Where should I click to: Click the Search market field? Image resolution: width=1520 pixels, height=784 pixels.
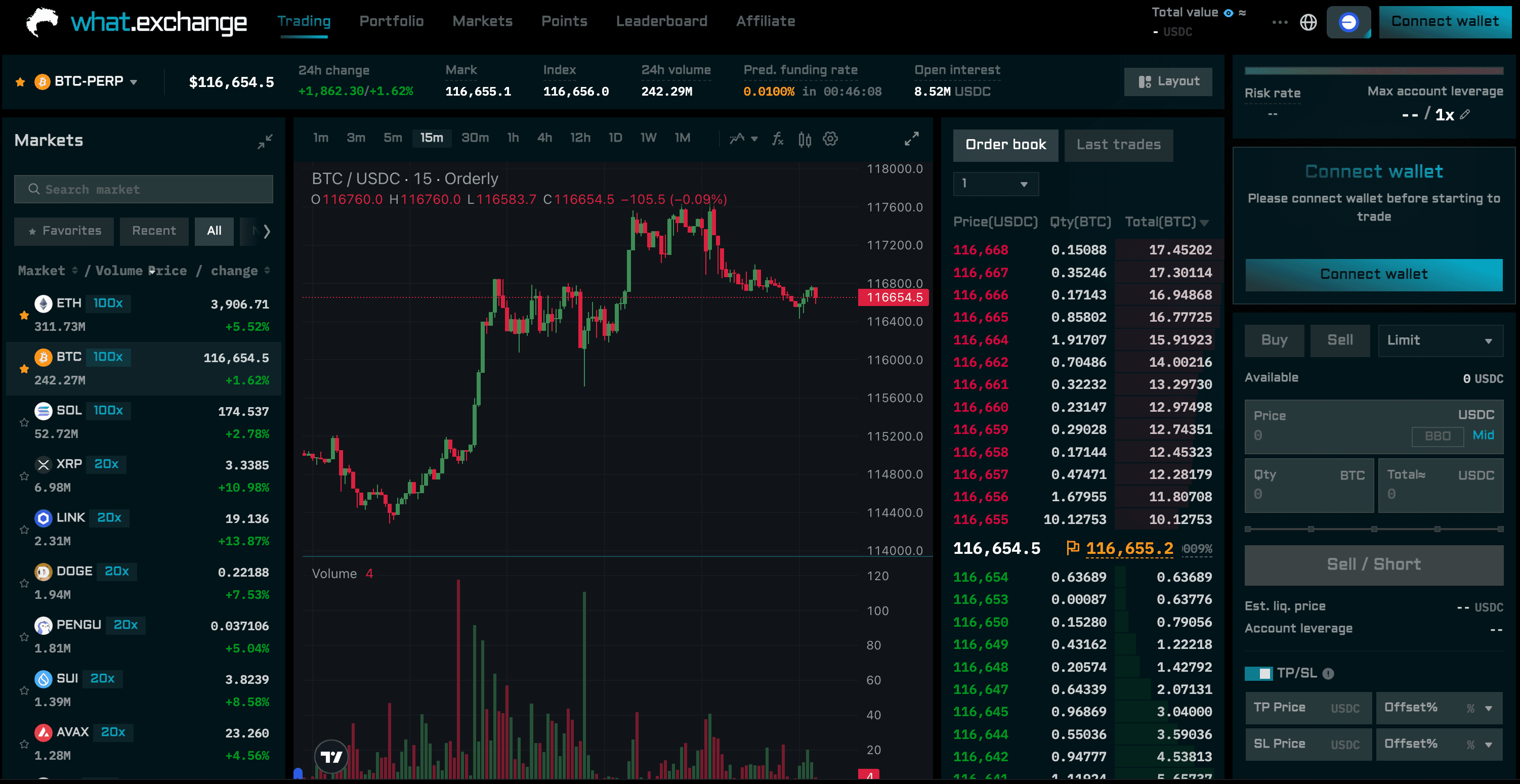pyautogui.click(x=143, y=189)
